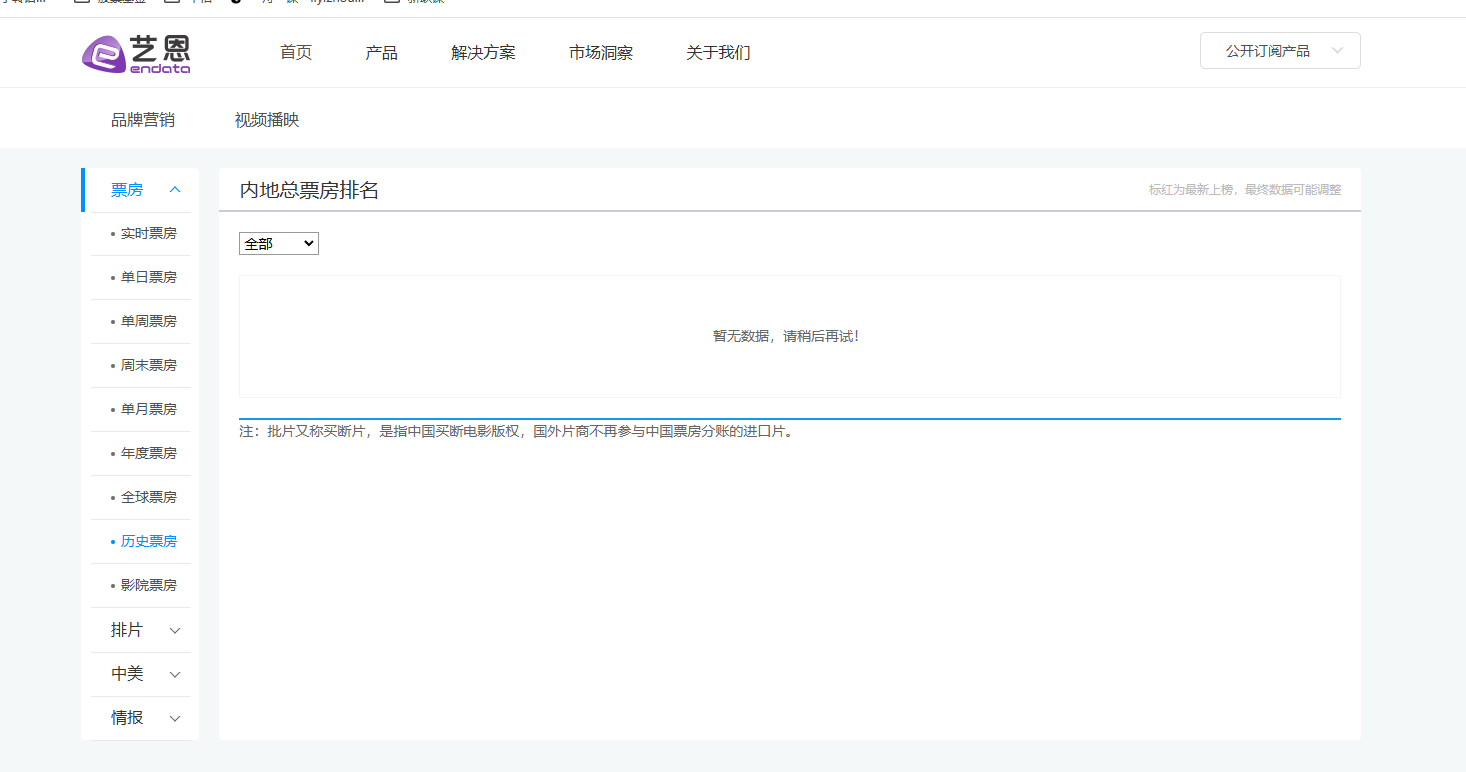The height and width of the screenshot is (772, 1466).
Task: Select 单日票房 in sidebar
Action: (x=148, y=278)
